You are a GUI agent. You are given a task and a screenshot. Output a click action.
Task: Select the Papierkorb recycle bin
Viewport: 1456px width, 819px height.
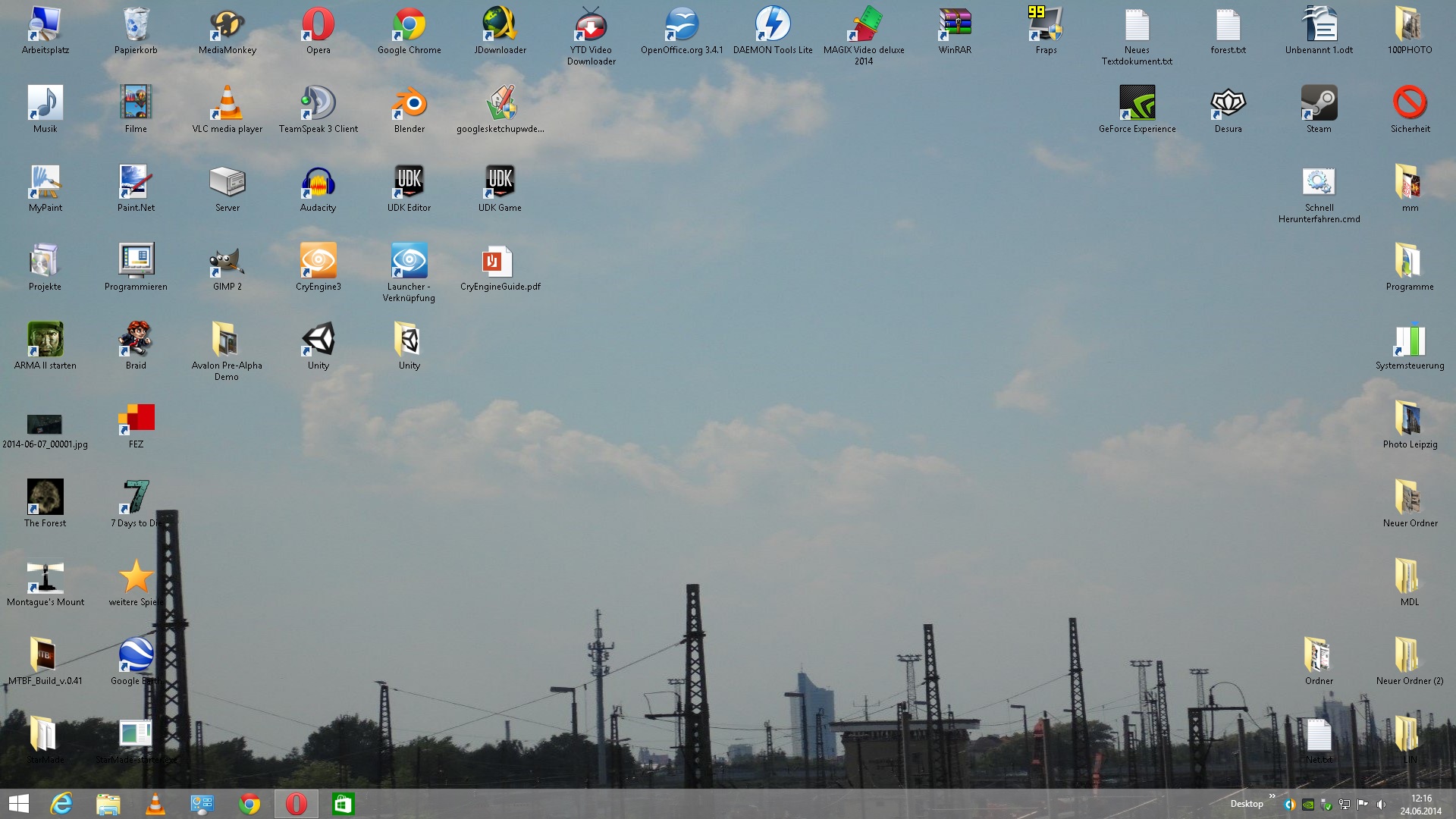[136, 24]
